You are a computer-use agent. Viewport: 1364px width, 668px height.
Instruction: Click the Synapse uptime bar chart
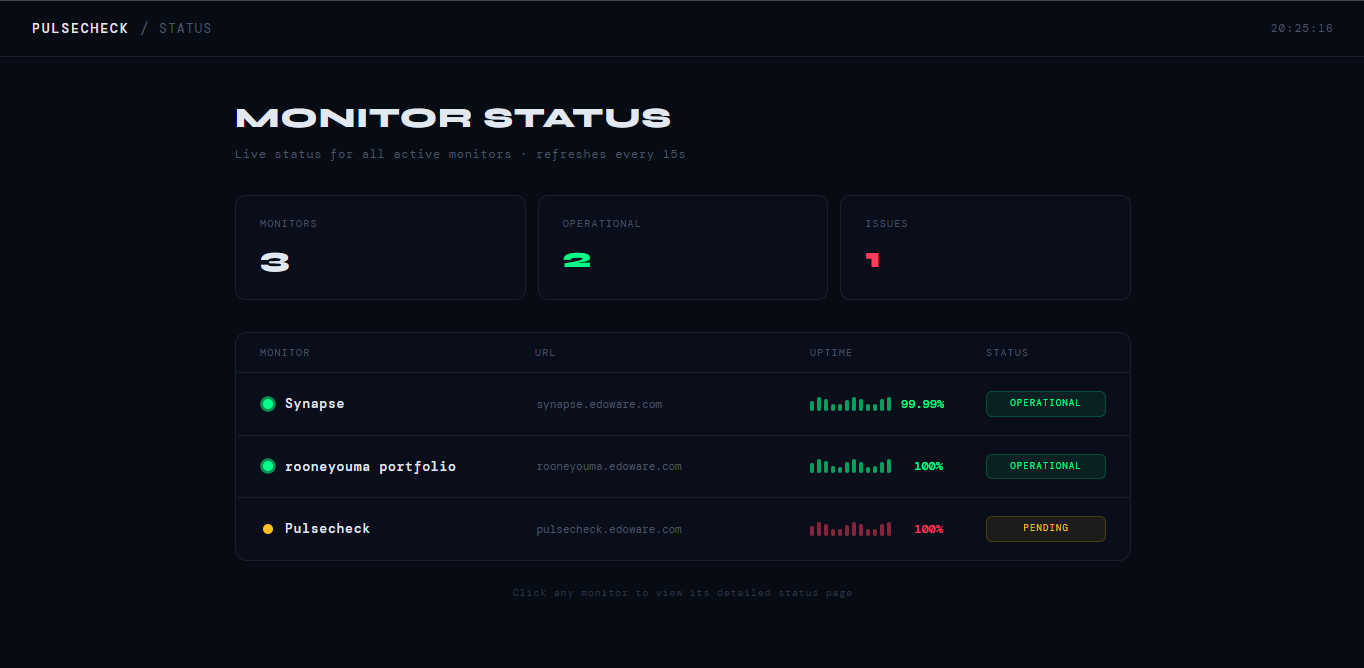point(850,404)
